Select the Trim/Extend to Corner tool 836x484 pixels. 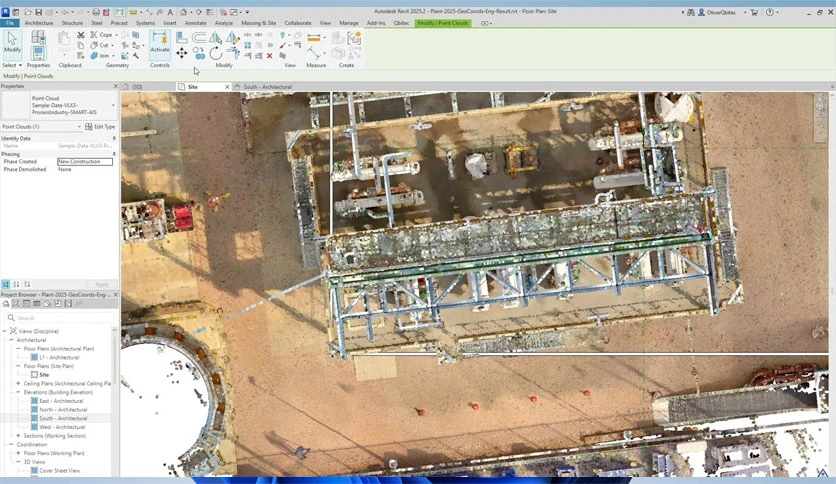233,53
